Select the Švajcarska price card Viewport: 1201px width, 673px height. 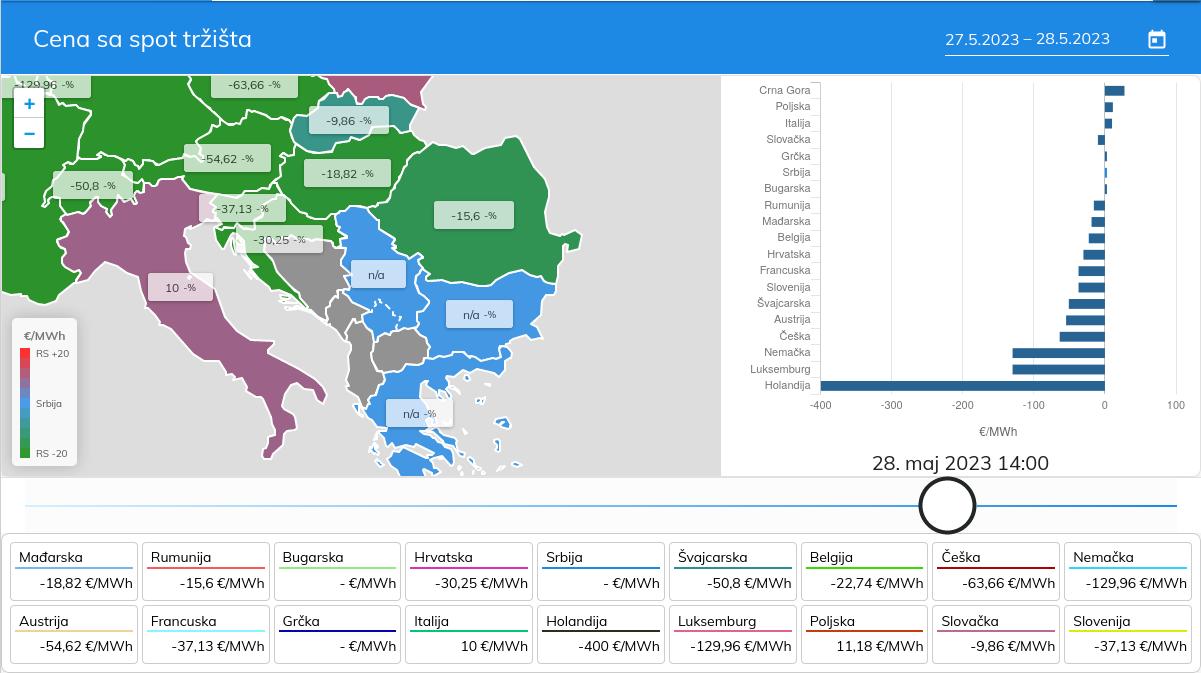(x=734, y=571)
